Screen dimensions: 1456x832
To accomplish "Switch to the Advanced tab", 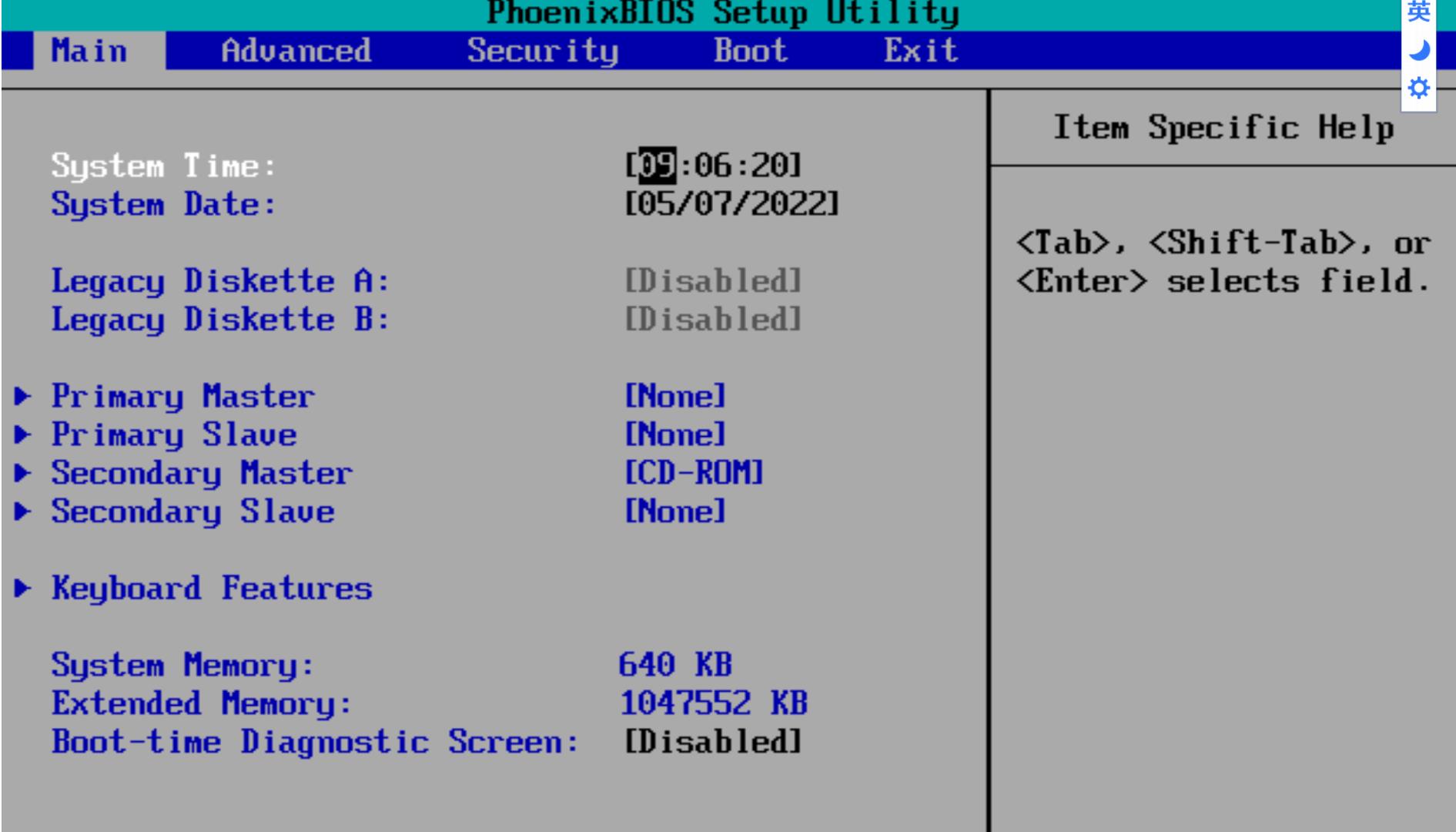I will (x=296, y=51).
